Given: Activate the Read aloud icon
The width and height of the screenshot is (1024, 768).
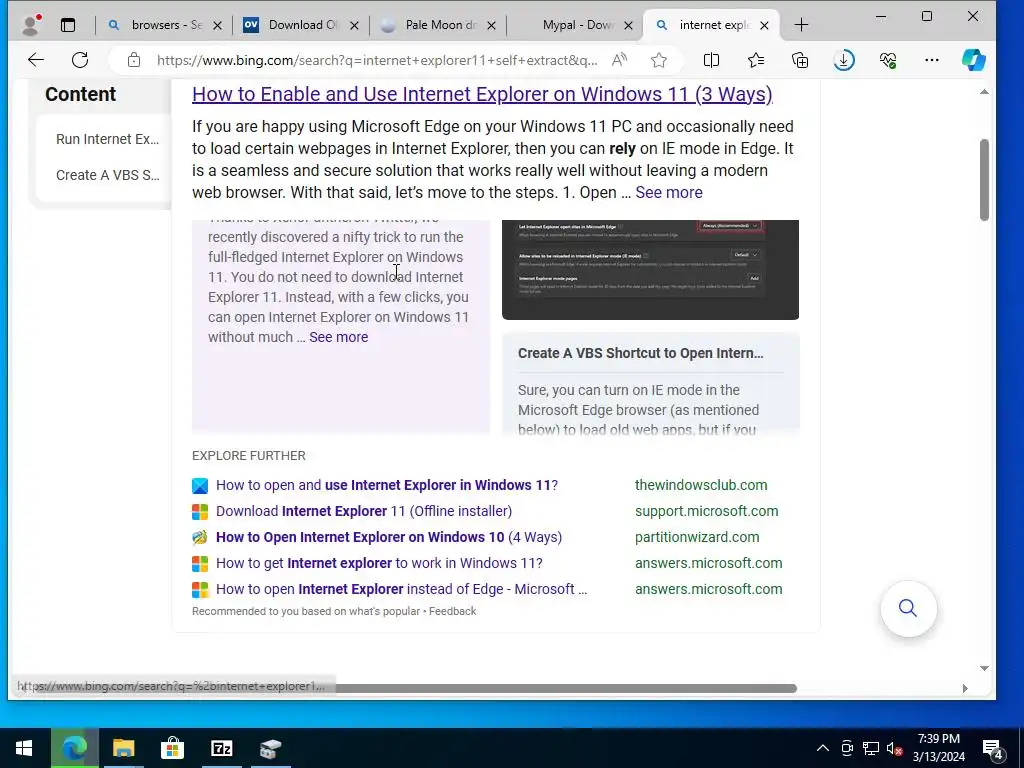Looking at the screenshot, I should tap(619, 60).
